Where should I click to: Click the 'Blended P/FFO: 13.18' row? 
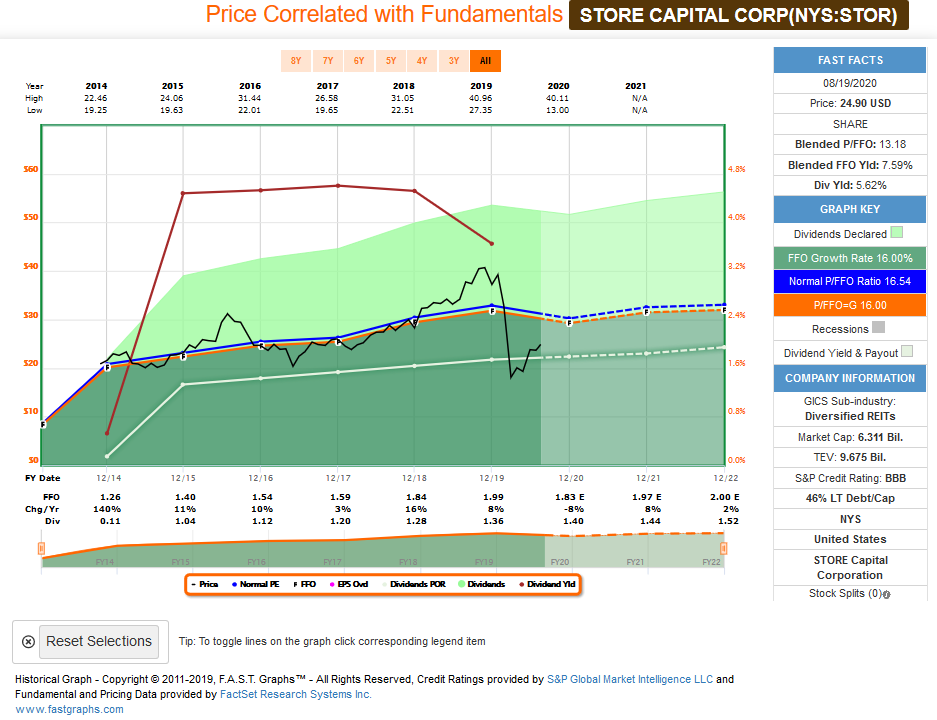tap(850, 144)
